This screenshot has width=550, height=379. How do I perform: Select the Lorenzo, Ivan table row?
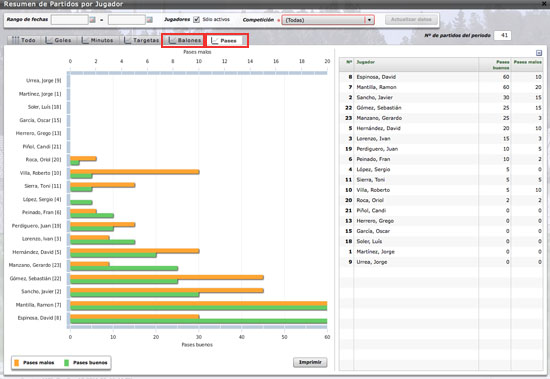click(441, 139)
